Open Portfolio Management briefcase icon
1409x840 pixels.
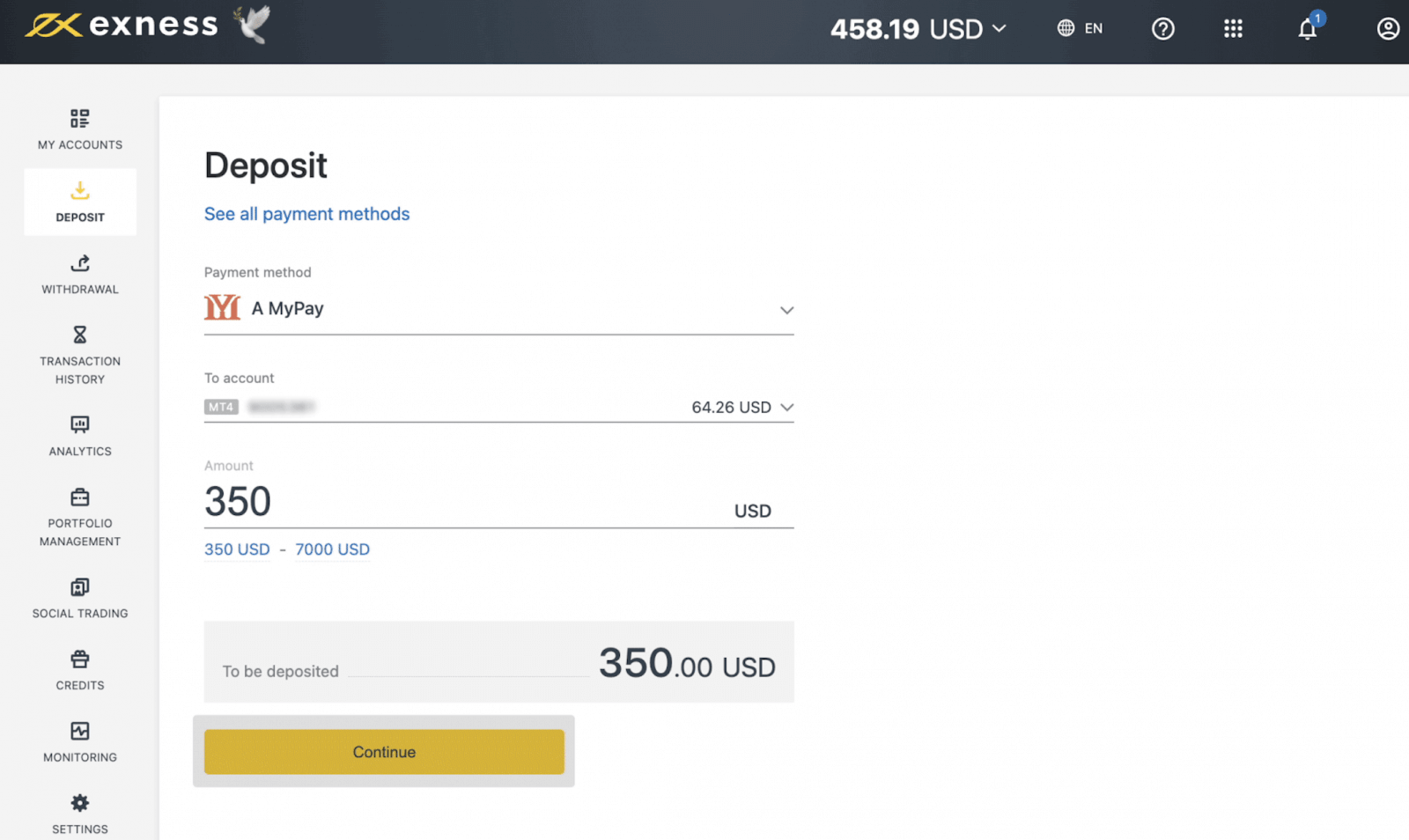click(80, 497)
